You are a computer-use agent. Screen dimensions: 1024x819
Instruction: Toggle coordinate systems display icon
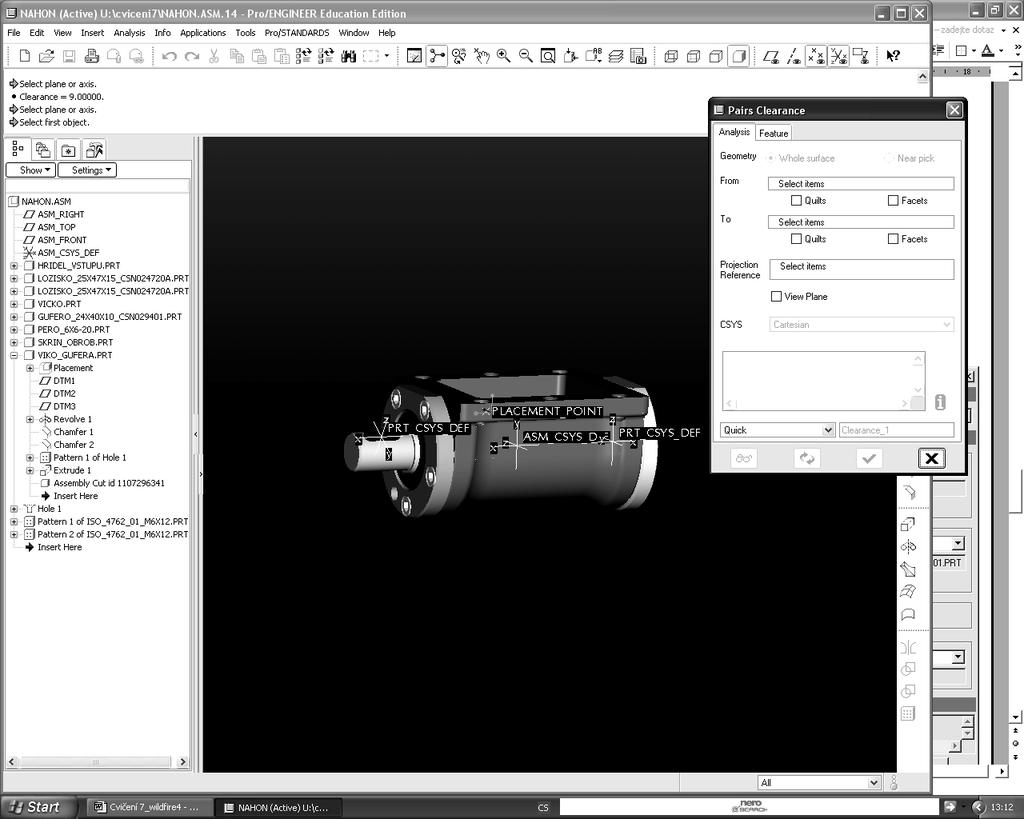coord(839,56)
